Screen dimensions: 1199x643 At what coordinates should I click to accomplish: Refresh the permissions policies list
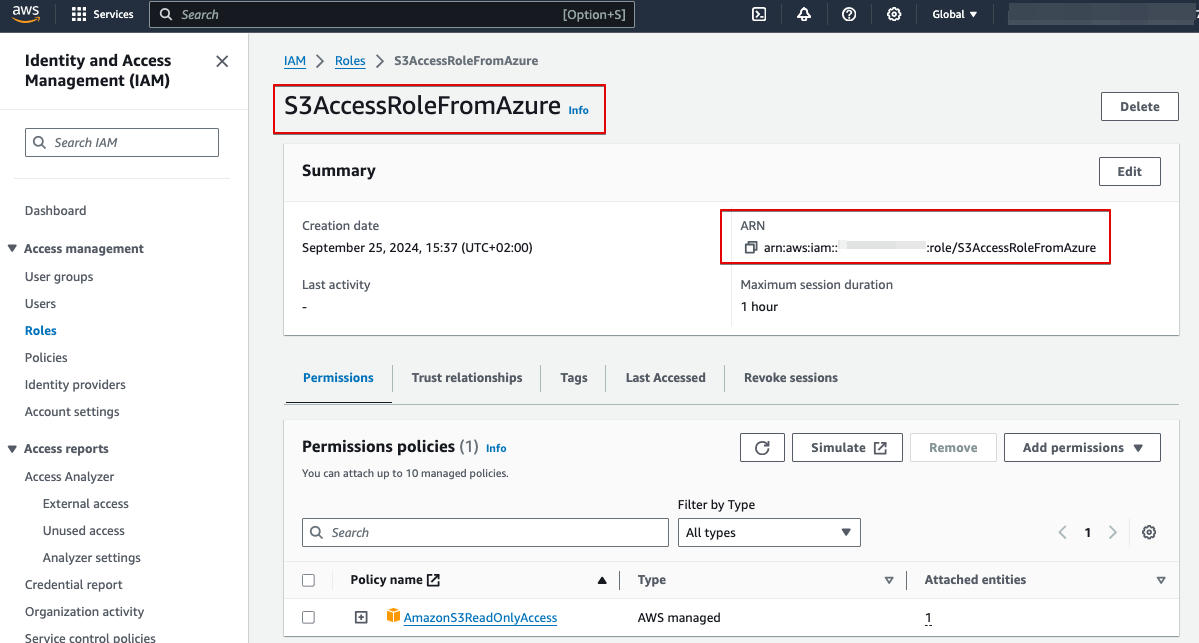pos(762,447)
